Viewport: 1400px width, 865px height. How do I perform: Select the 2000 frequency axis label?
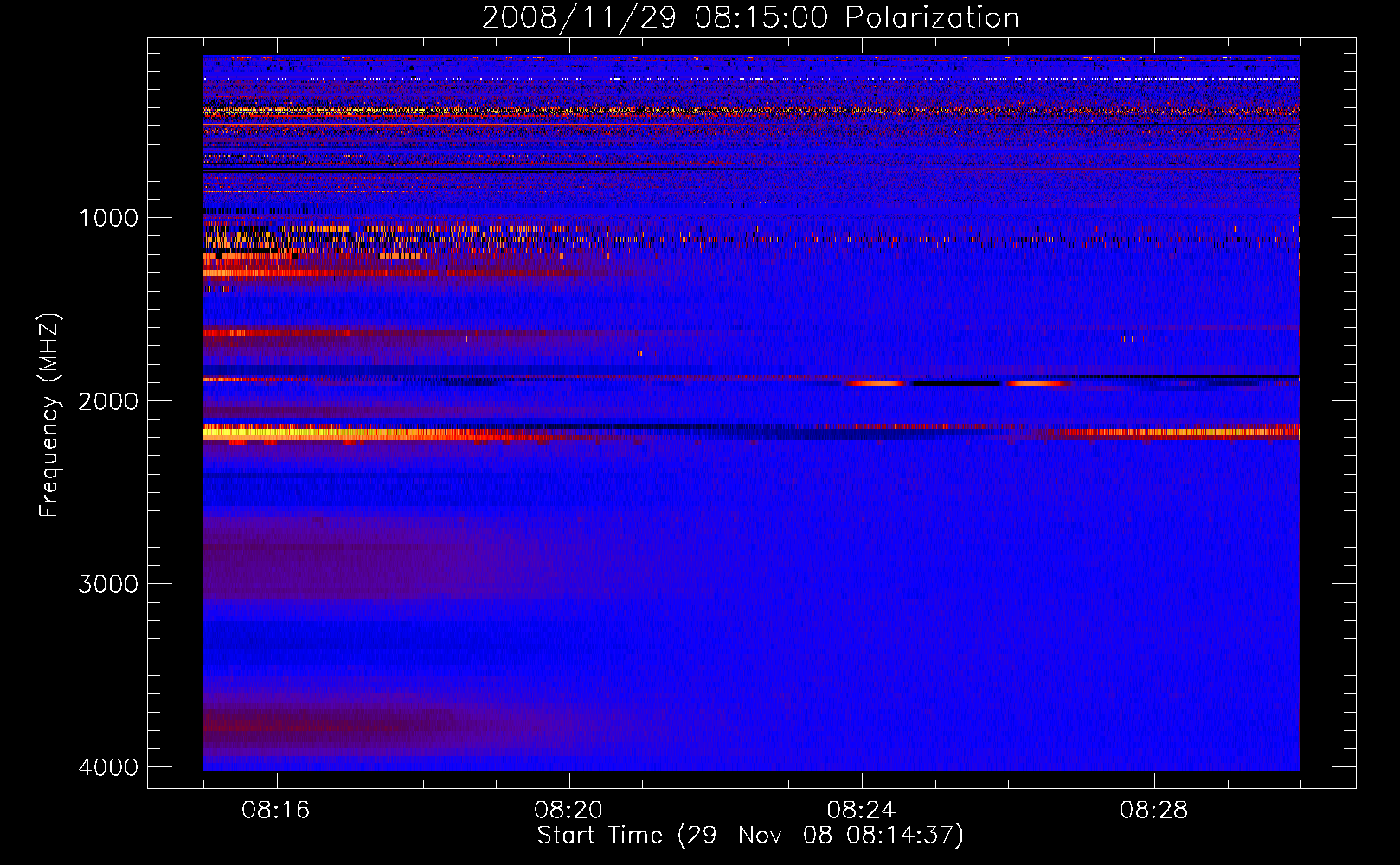pyautogui.click(x=108, y=401)
